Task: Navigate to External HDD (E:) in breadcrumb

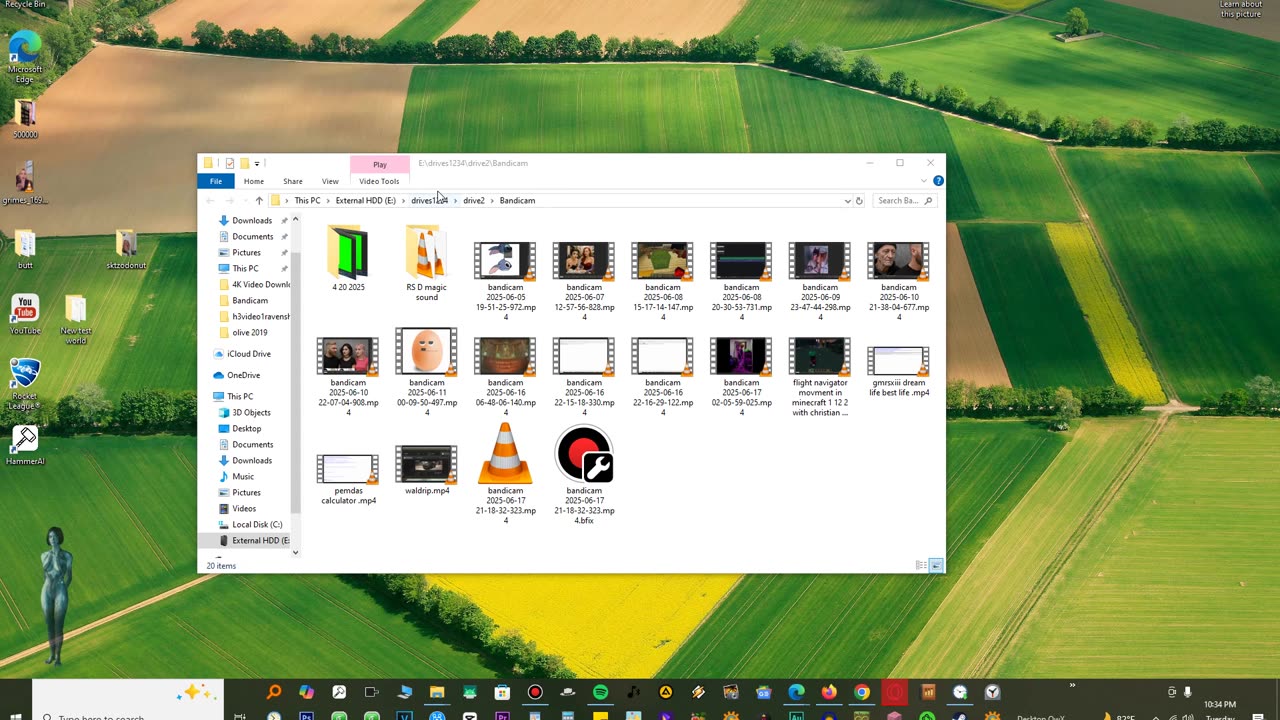Action: tap(366, 201)
